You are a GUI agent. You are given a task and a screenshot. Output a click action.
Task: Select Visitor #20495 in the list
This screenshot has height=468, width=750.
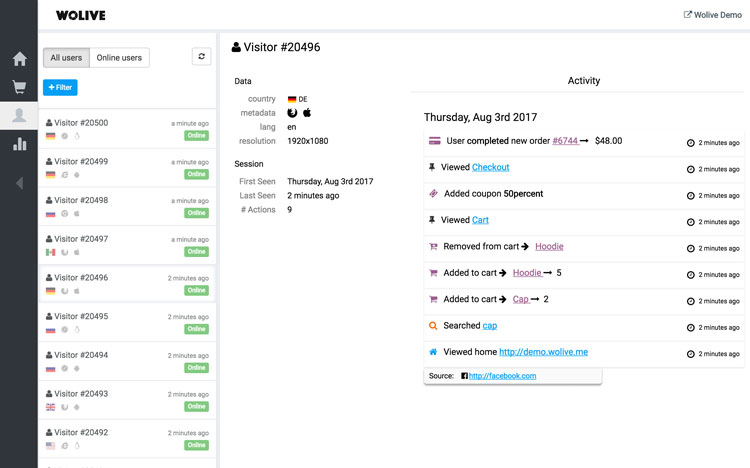pos(127,323)
